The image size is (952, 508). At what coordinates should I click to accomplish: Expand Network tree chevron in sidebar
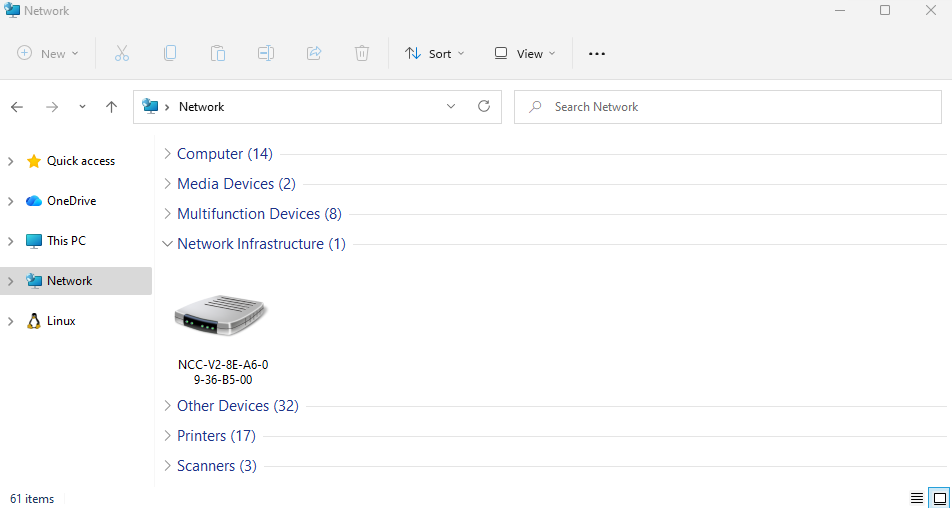[x=10, y=281]
